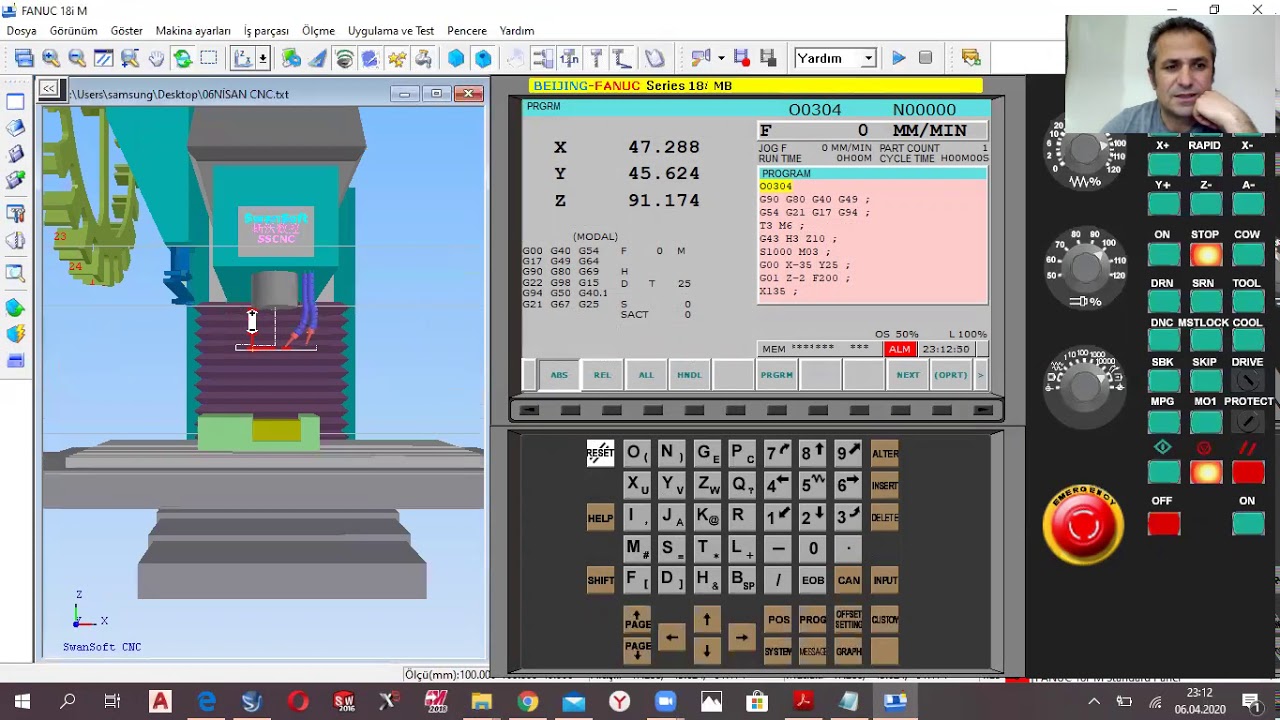Toggle the Z- jog button

[x=1205, y=204]
